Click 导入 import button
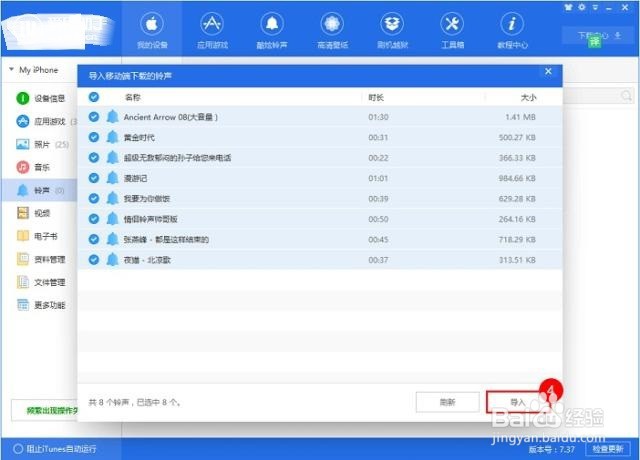 pos(518,402)
